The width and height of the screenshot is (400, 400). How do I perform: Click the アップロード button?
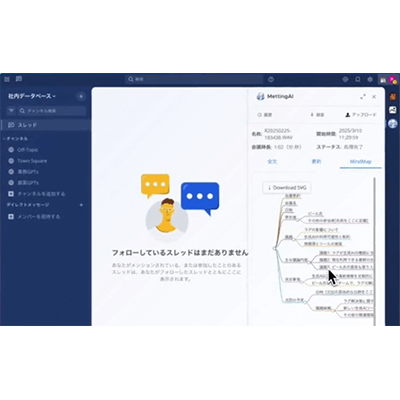[x=361, y=115]
